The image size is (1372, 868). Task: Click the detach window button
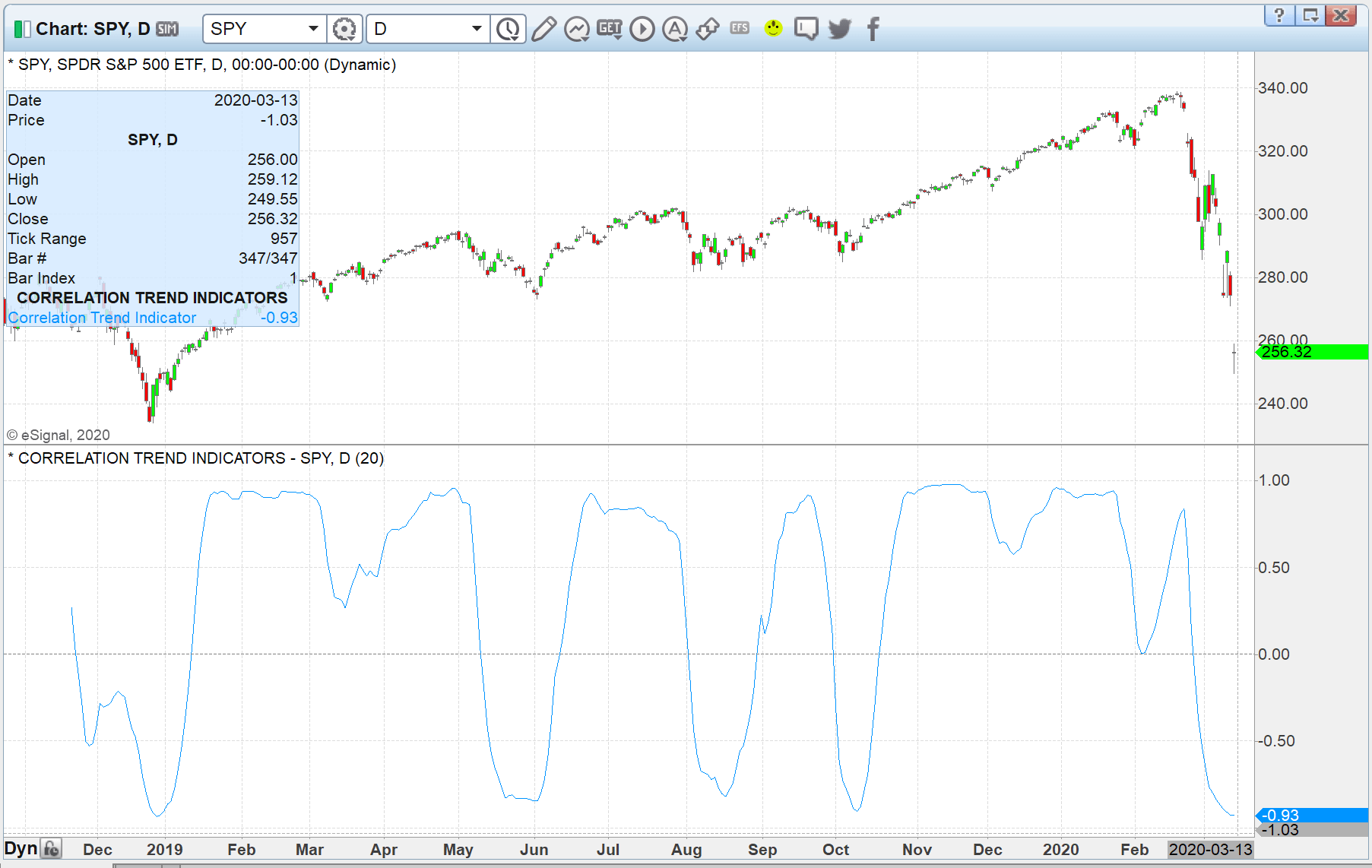[1310, 15]
